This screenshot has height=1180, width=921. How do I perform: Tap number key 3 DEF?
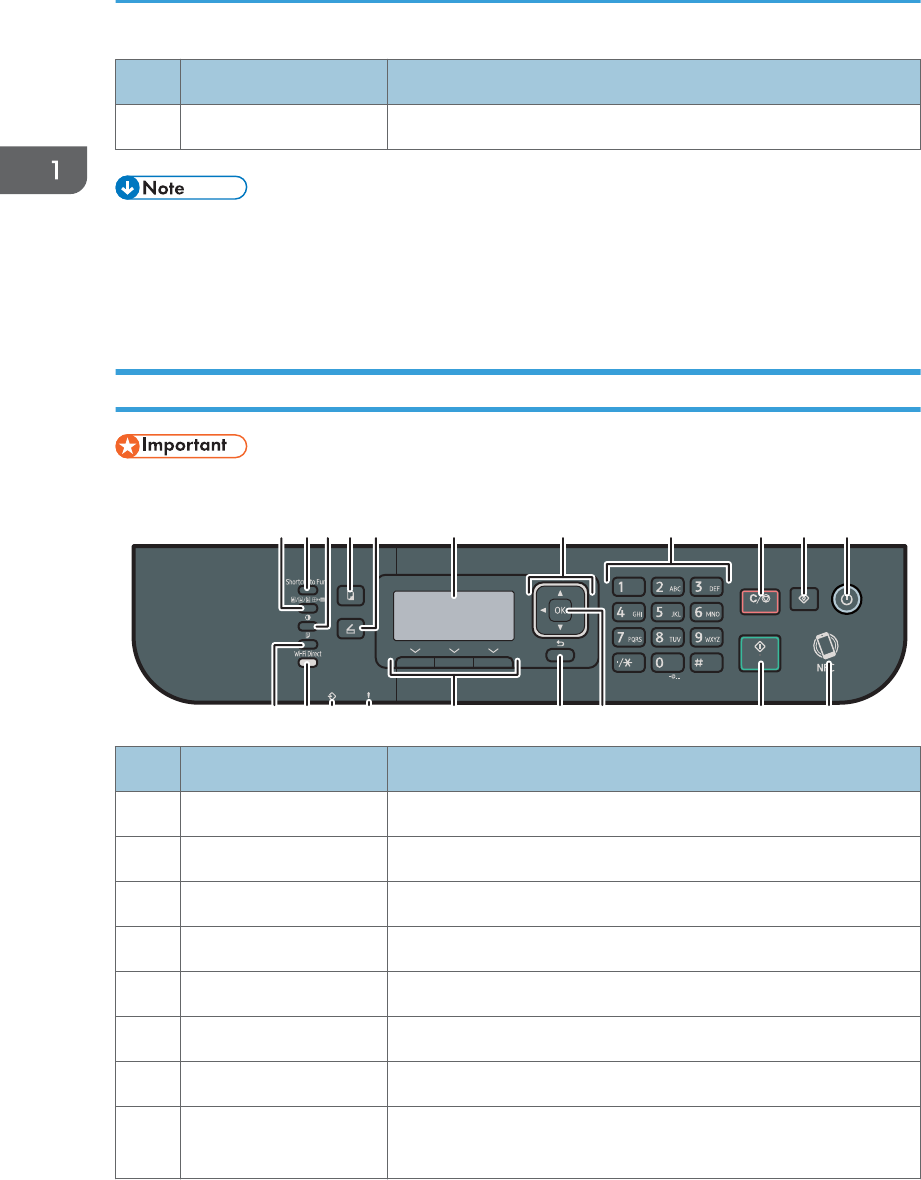(707, 587)
